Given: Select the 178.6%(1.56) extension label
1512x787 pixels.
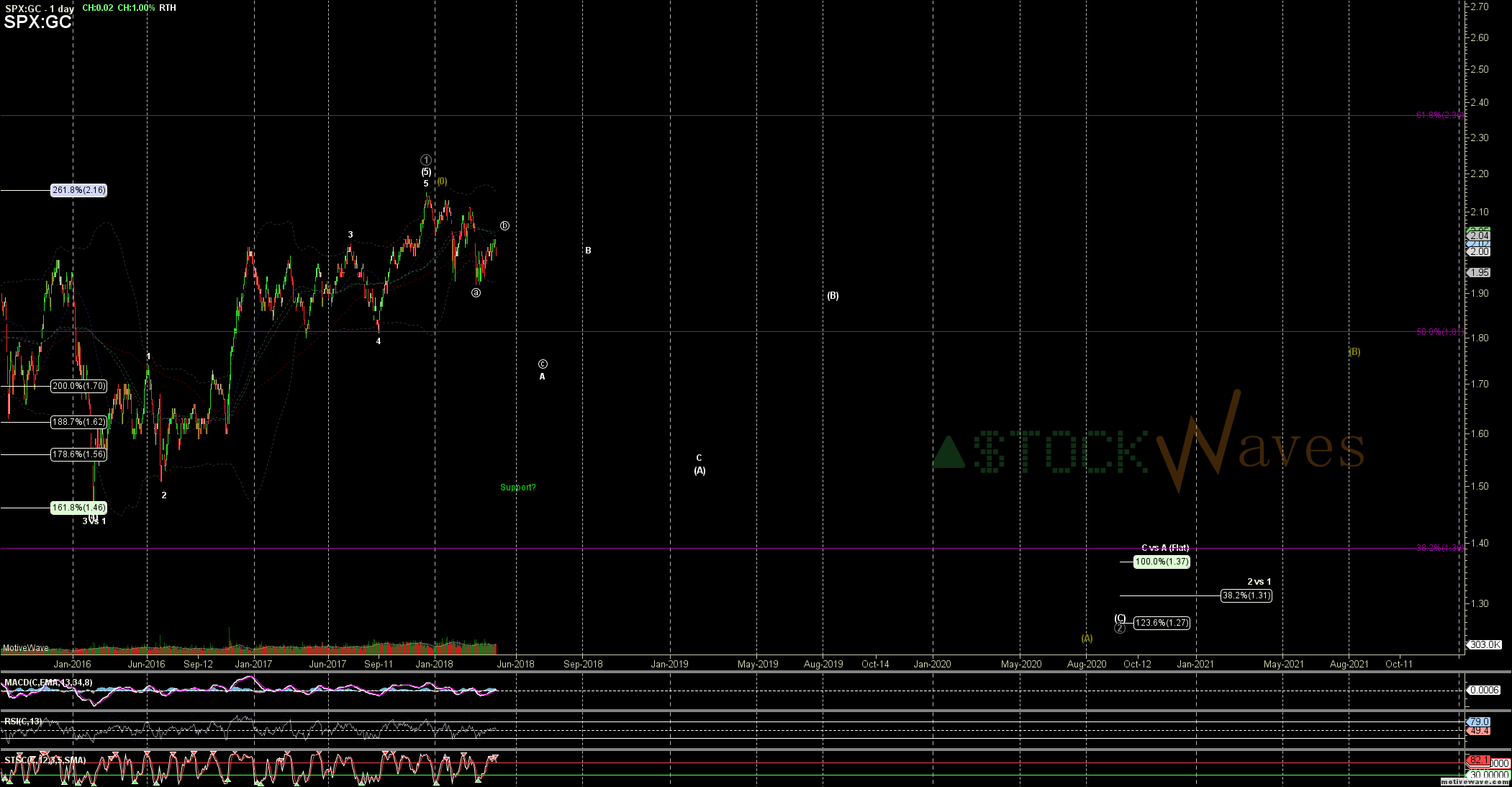Looking at the screenshot, I should (x=79, y=454).
